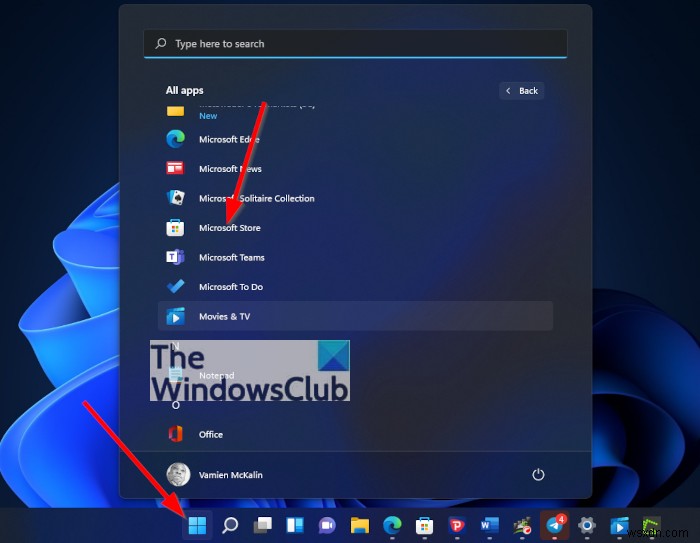Click the Movies & TV icon in app list
Screen dimensions: 700x543
pyautogui.click(x=175, y=316)
